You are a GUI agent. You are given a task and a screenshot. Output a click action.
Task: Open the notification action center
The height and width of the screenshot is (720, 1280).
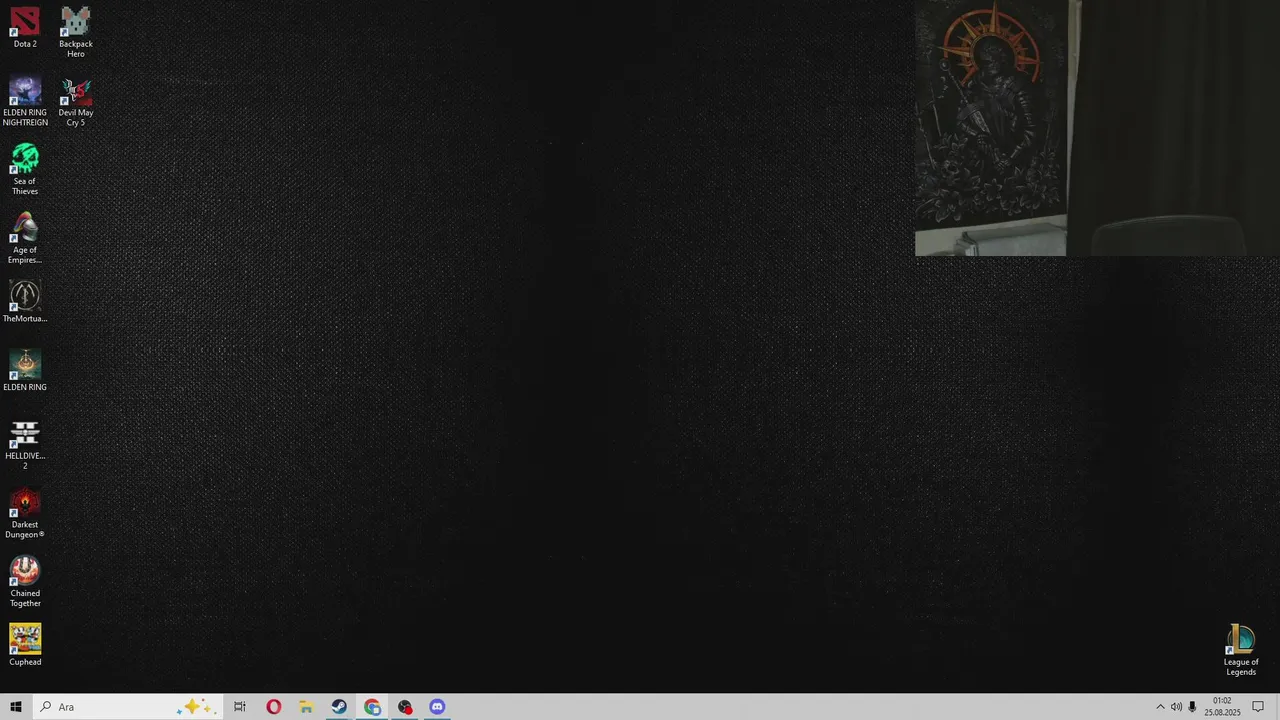tap(1258, 707)
